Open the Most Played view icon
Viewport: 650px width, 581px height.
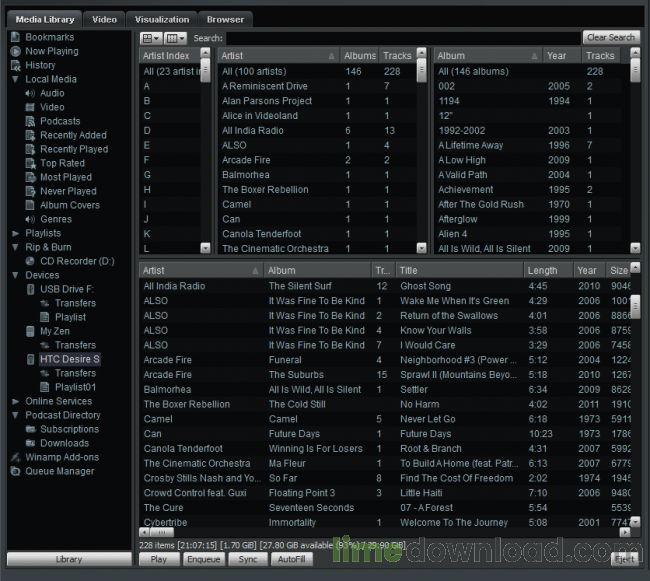point(30,177)
